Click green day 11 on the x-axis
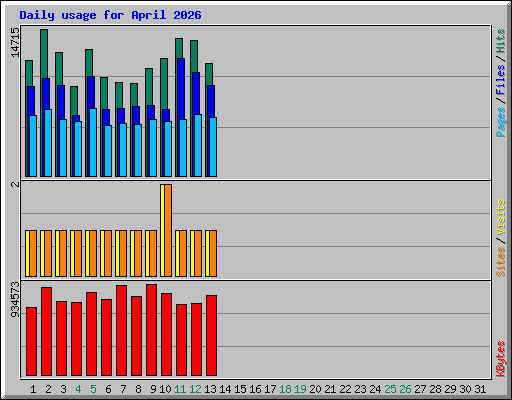Viewport: 512px width, 400px height. click(x=180, y=389)
